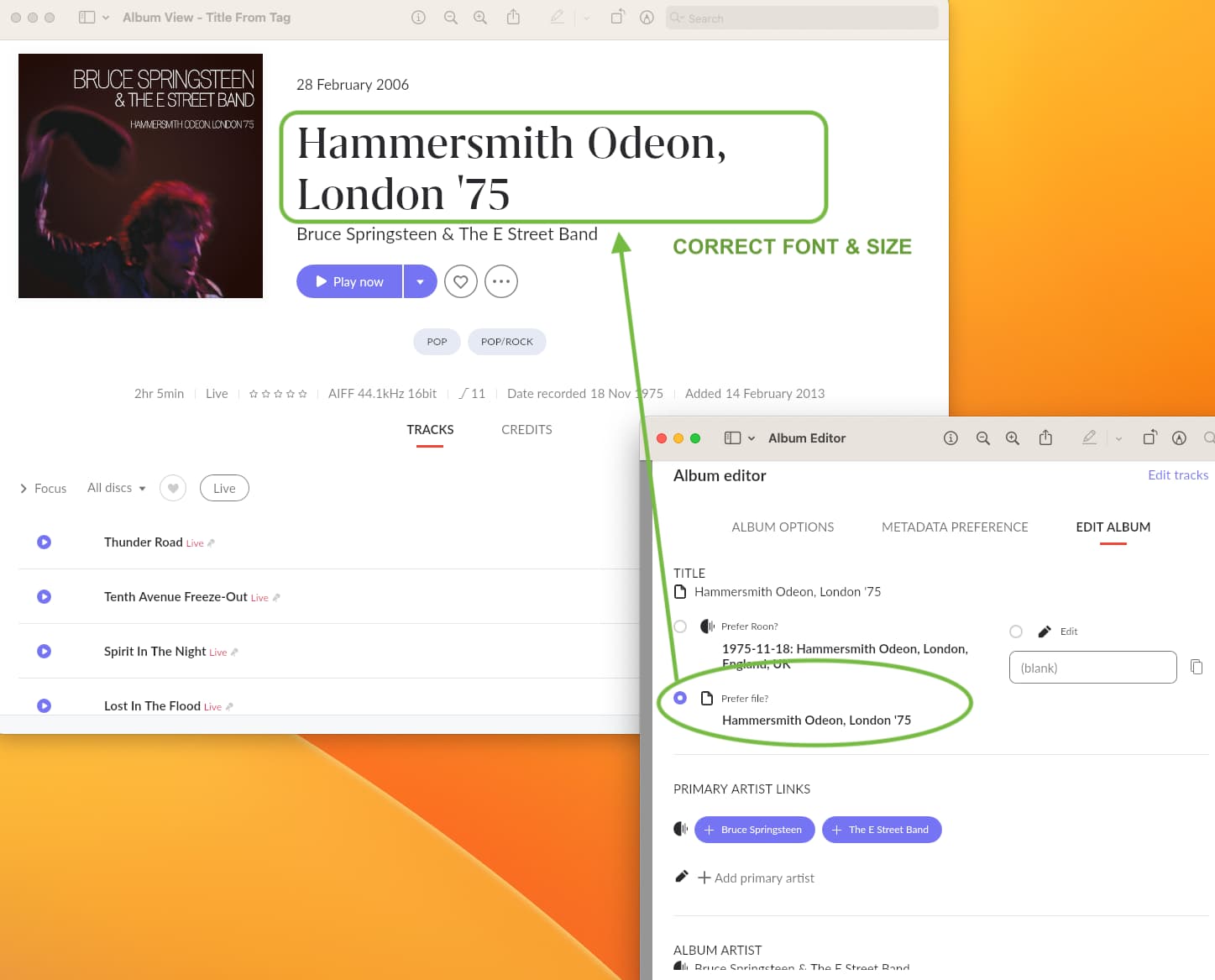Click markup pen in Album Editor window

(x=1089, y=438)
